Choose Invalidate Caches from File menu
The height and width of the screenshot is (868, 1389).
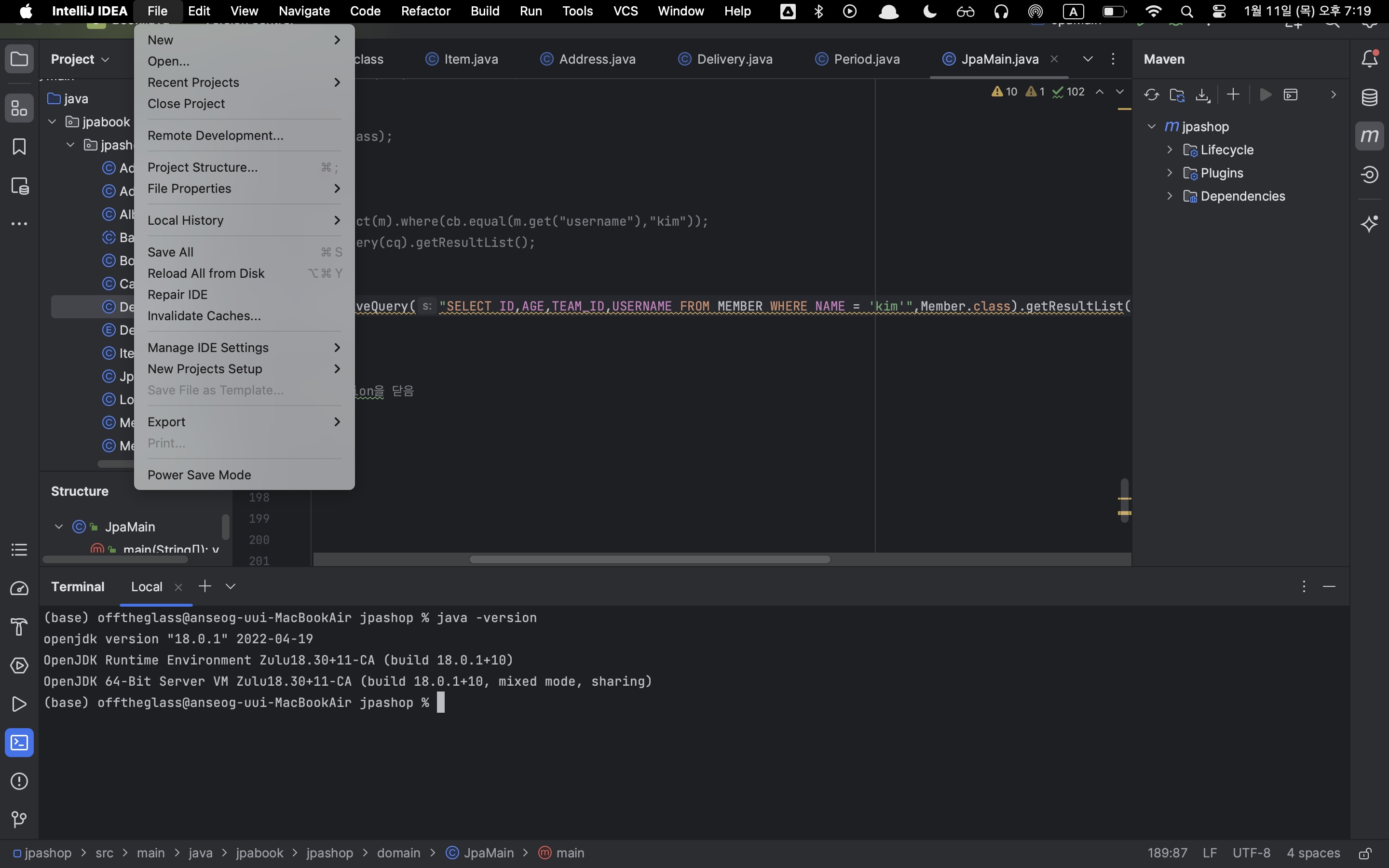[x=204, y=316]
